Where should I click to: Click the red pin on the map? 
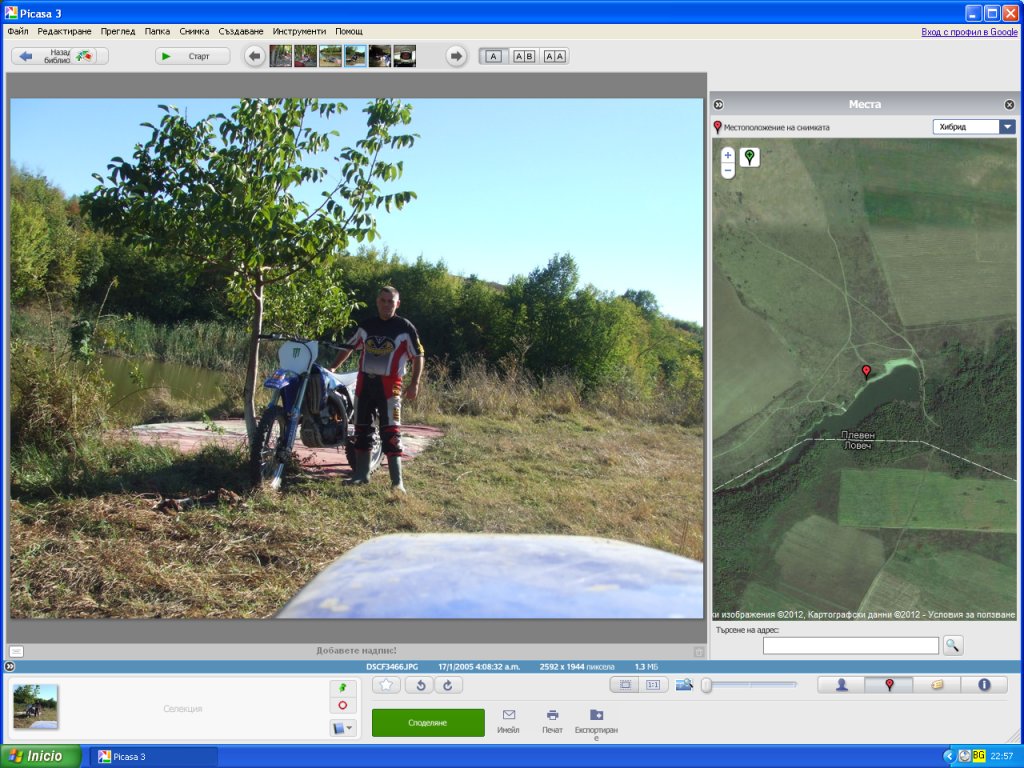(866, 372)
